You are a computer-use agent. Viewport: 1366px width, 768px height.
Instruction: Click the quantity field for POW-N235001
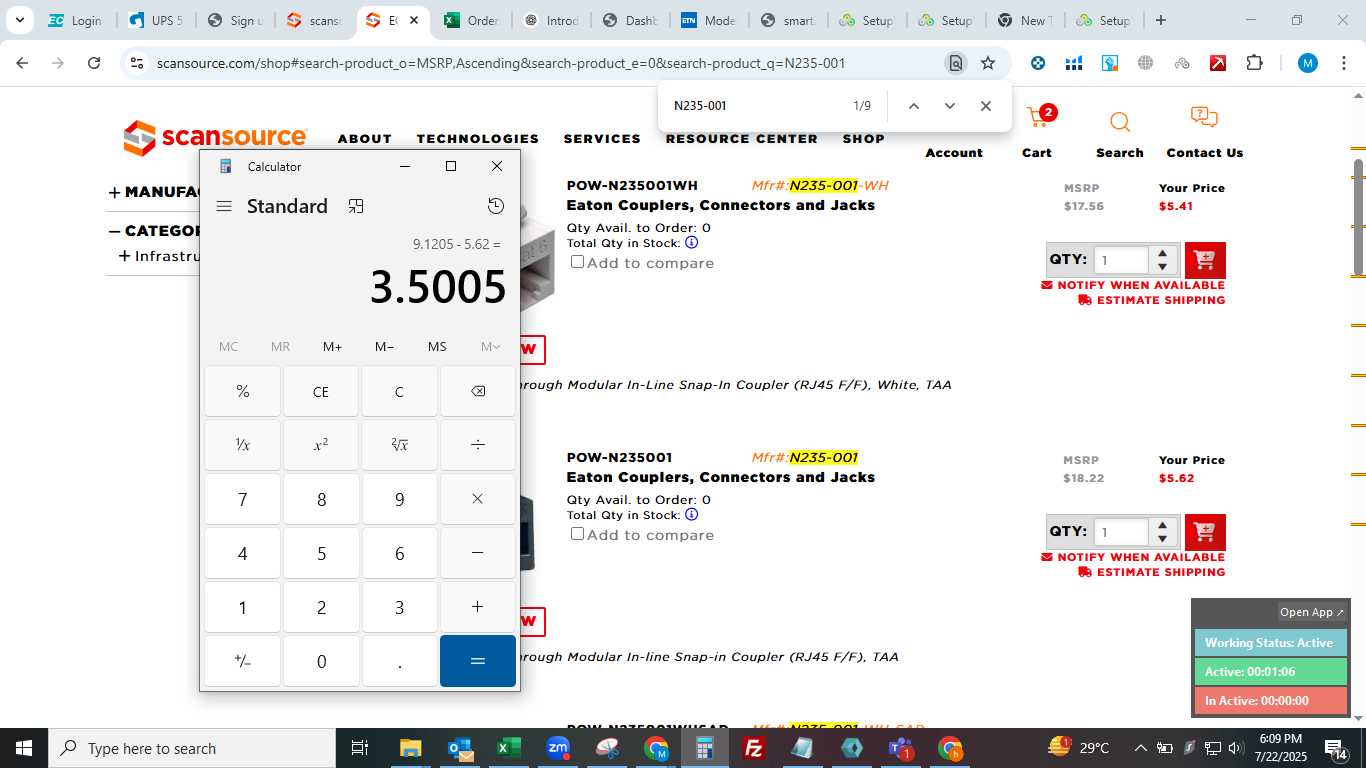1121,532
